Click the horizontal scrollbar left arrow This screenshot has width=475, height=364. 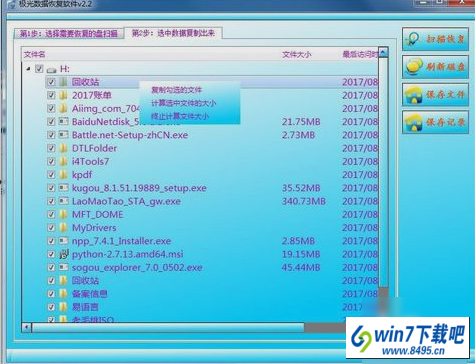27,327
